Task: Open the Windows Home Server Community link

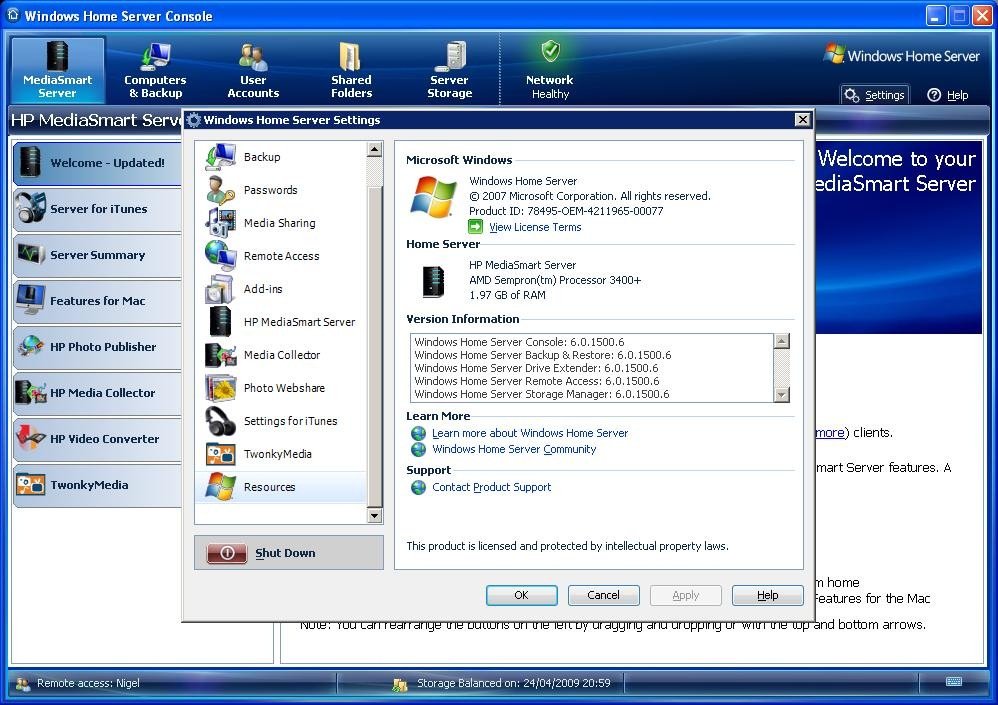Action: tap(514, 449)
